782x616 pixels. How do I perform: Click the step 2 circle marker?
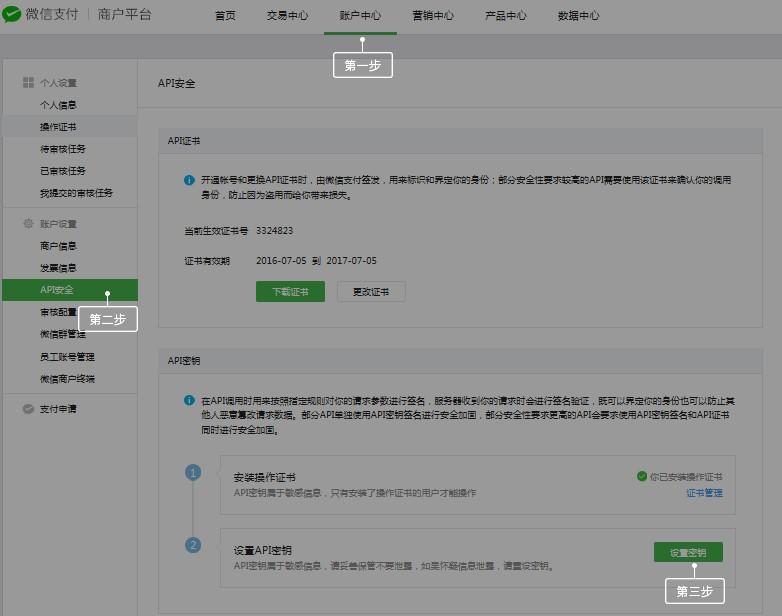tap(193, 545)
